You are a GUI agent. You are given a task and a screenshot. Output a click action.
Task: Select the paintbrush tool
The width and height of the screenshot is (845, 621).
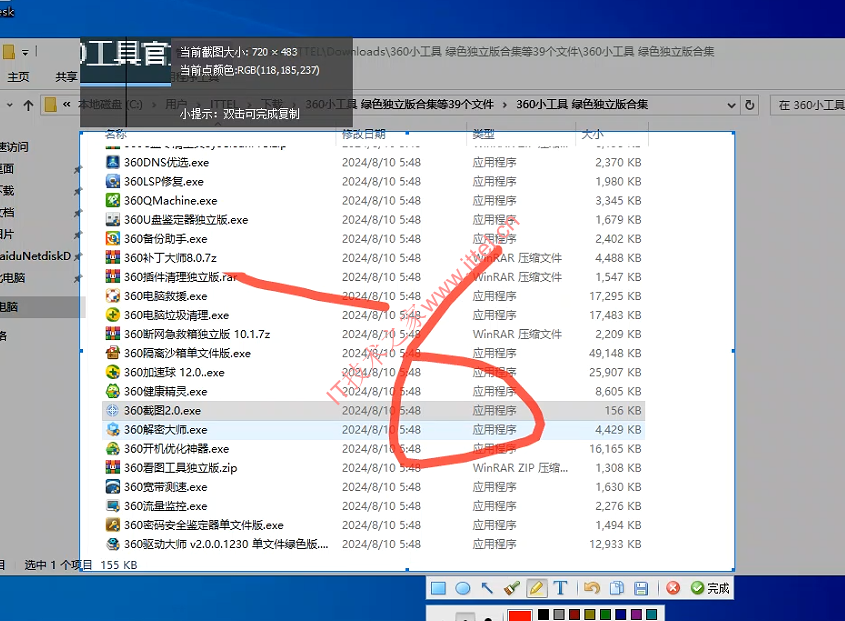(511, 588)
